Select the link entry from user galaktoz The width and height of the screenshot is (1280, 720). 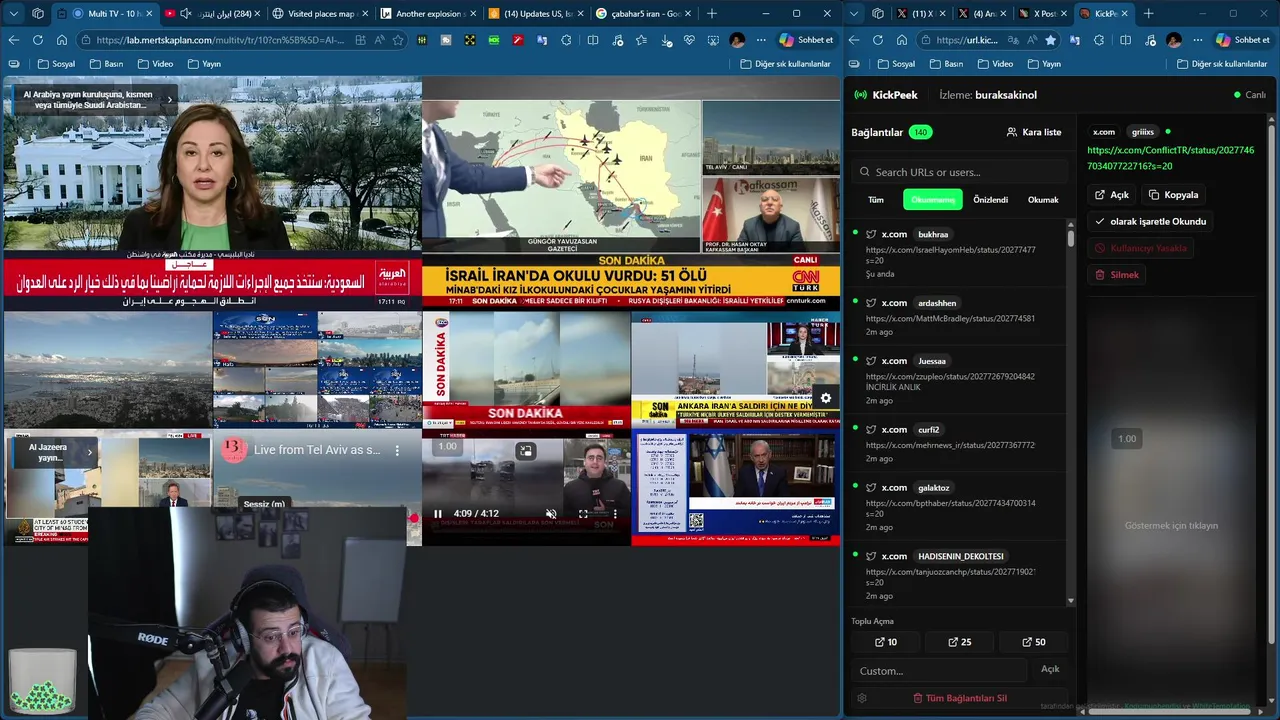pos(955,507)
